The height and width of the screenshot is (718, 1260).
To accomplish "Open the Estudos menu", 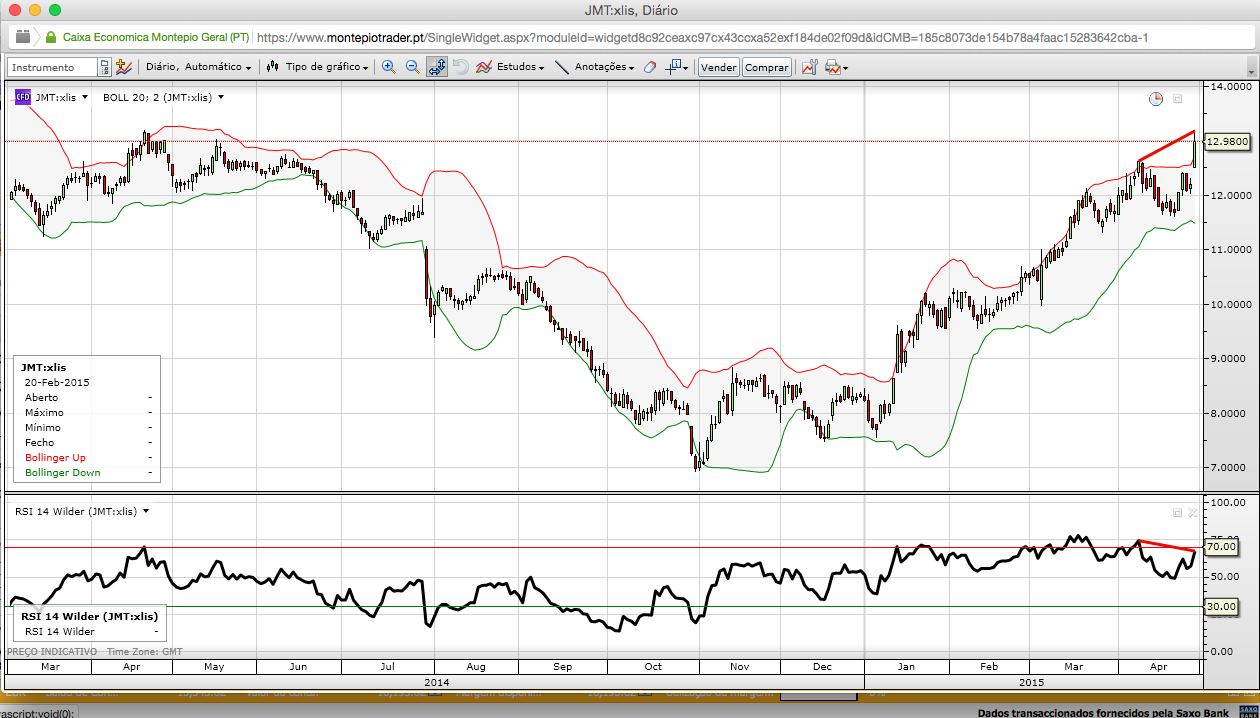I will (511, 67).
